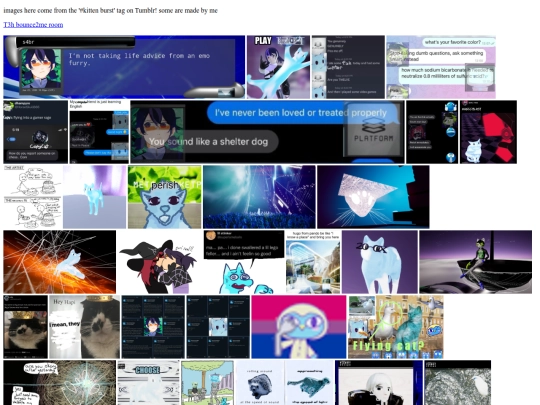Open the 'hugo from pends be like' image
Viewport: 540px width, 405px height.
(x=313, y=262)
